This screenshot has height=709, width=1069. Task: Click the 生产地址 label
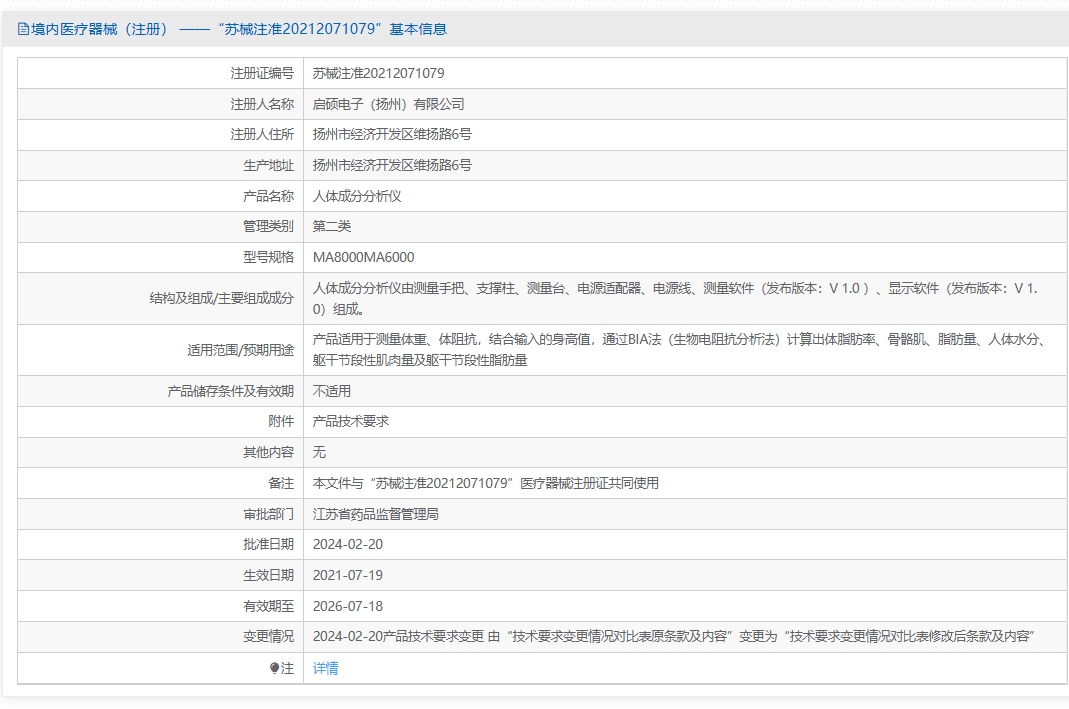pyautogui.click(x=269, y=165)
